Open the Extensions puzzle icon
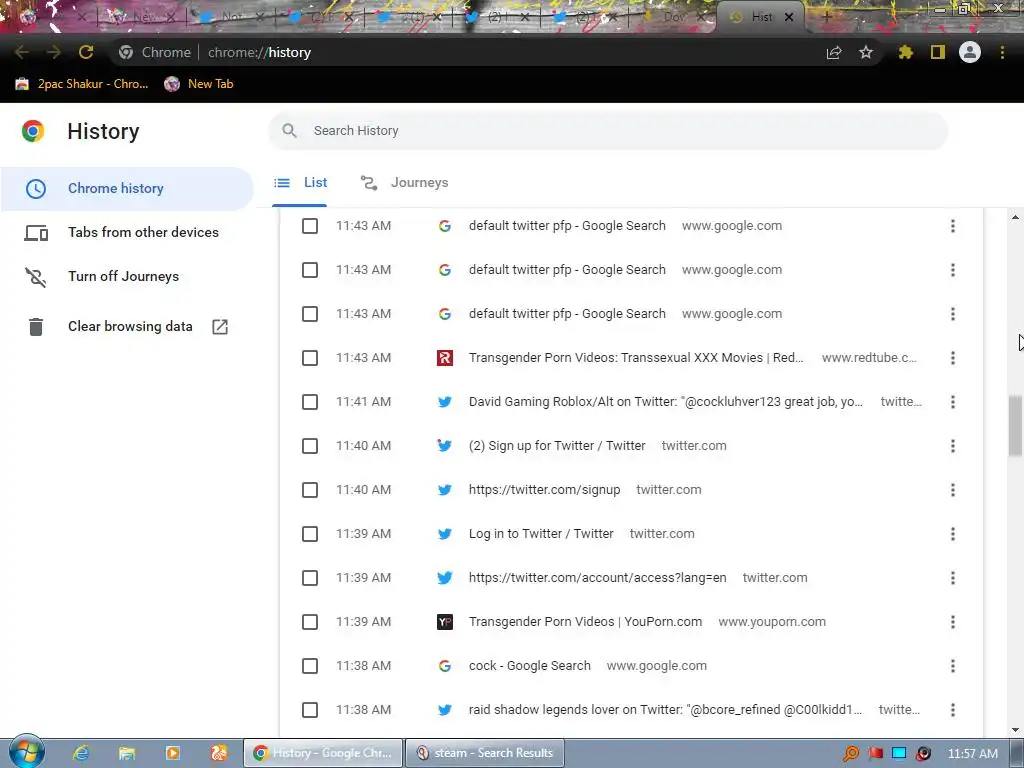The width and height of the screenshot is (1024, 768). (906, 52)
